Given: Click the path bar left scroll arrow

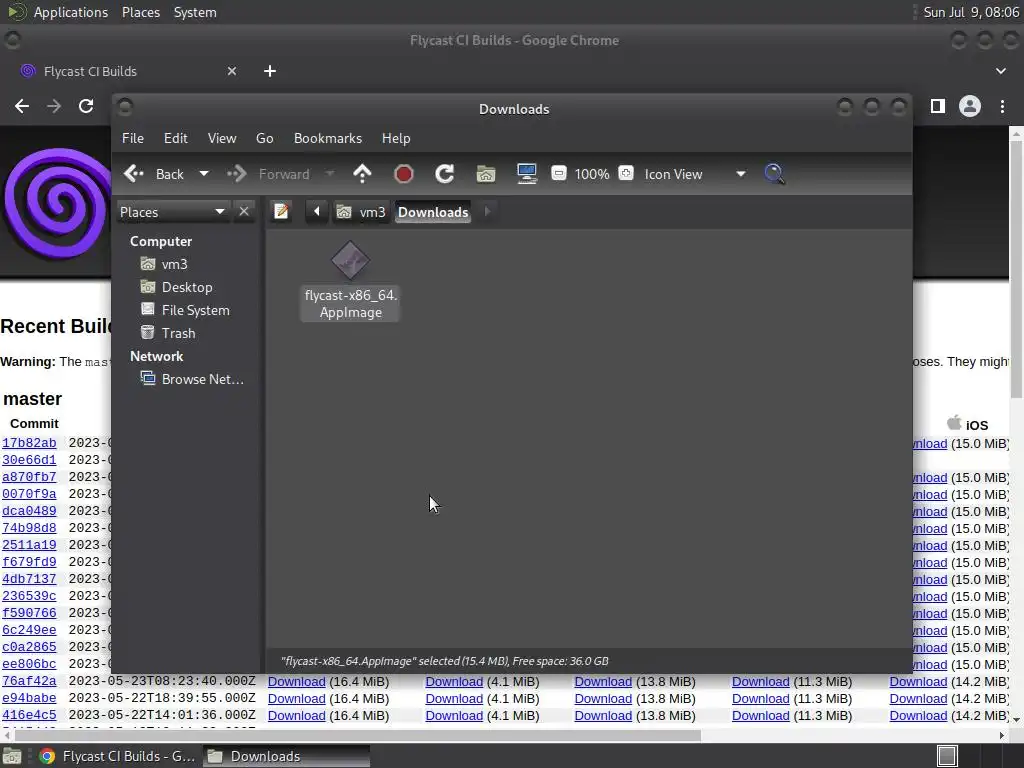Looking at the screenshot, I should coord(317,212).
